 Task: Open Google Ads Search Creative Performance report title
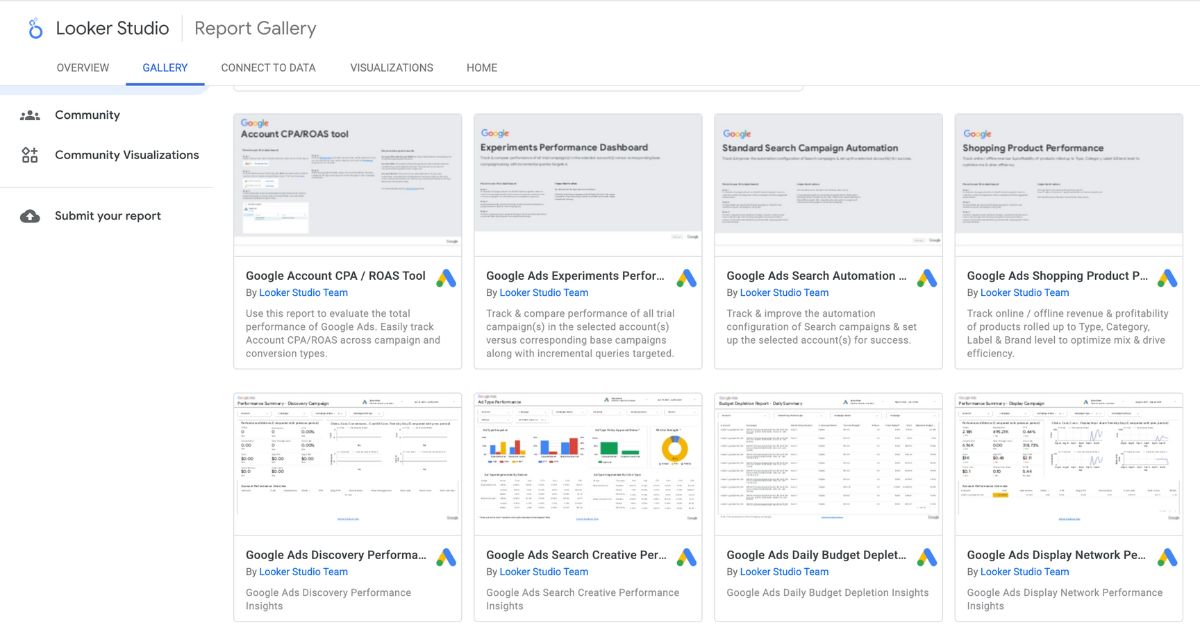click(576, 555)
